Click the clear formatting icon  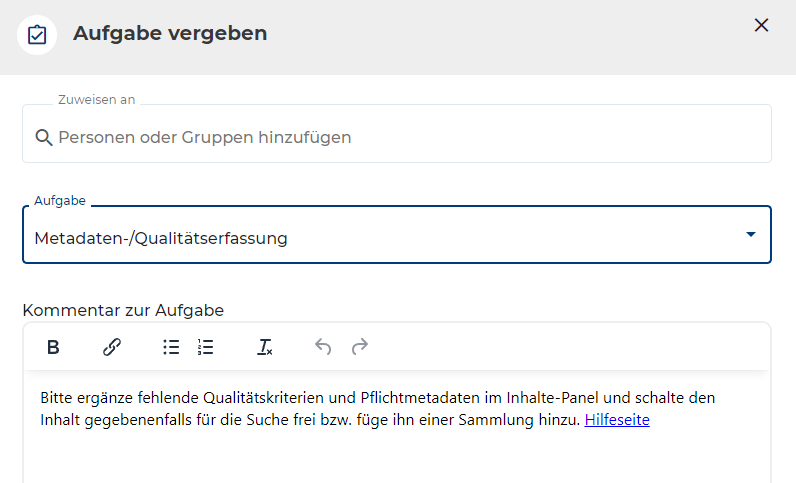coord(265,347)
